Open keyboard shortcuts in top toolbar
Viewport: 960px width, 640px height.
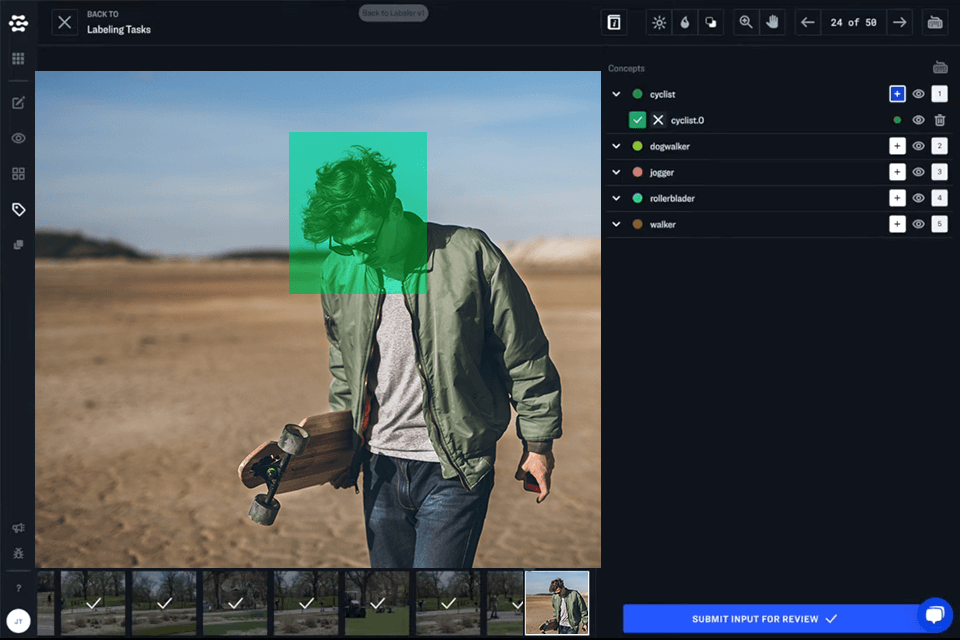pos(935,23)
